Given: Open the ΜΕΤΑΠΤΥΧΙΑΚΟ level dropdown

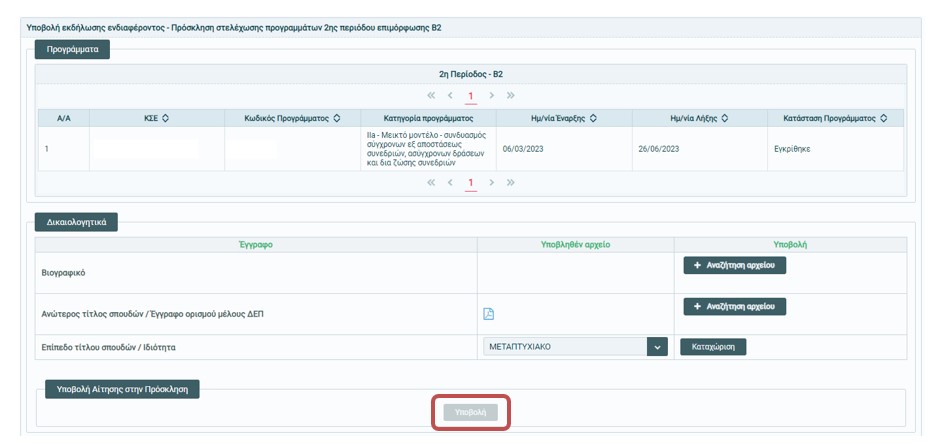Looking at the screenshot, I should coord(657,347).
